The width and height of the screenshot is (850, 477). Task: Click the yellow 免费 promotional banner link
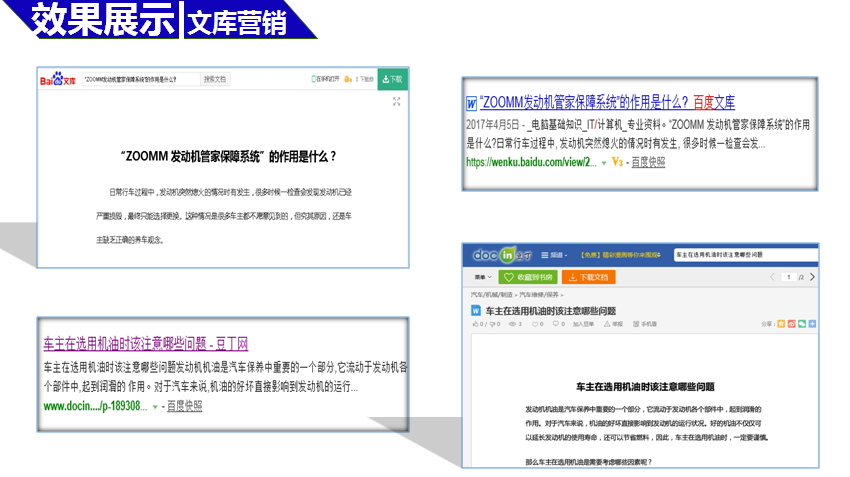[x=621, y=255]
